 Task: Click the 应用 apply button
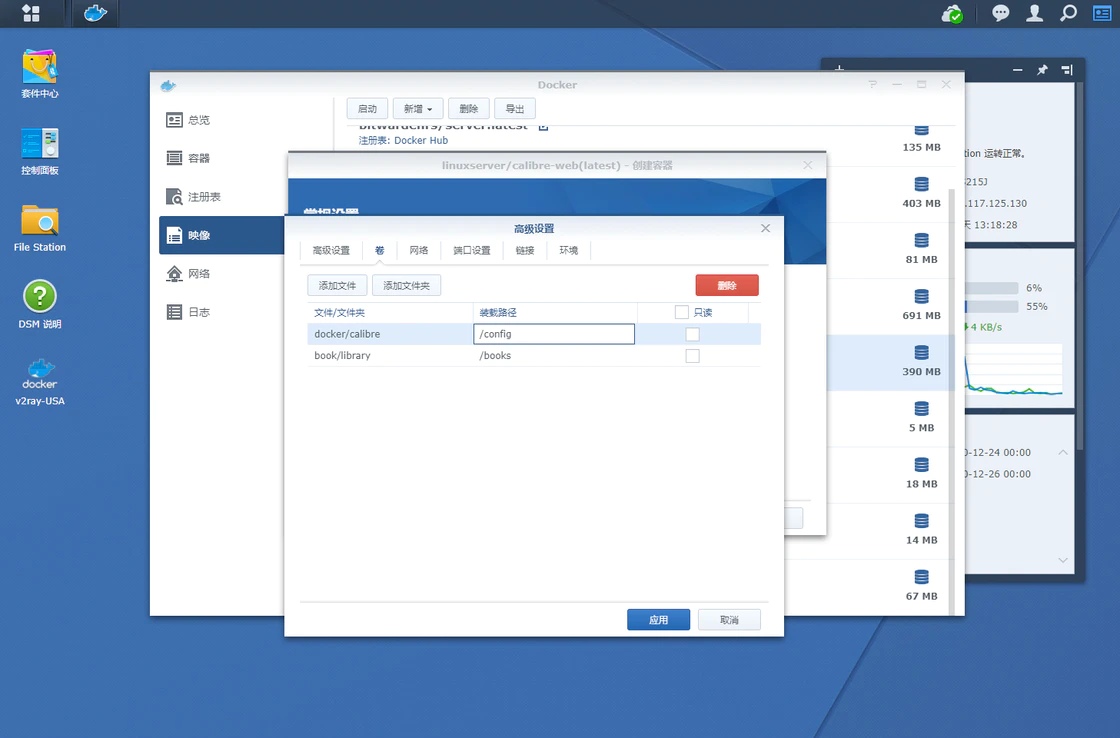pyautogui.click(x=658, y=620)
